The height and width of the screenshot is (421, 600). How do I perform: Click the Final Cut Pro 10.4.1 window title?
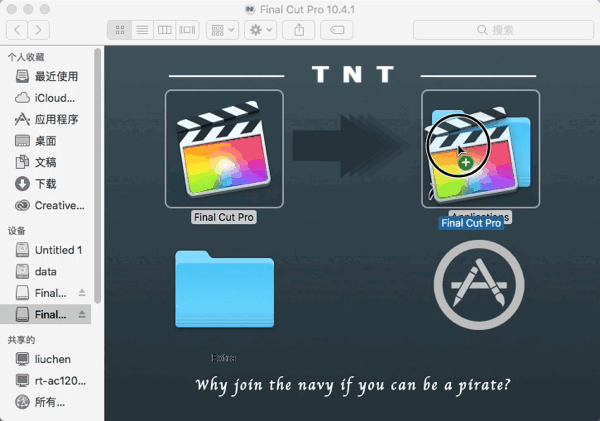307,10
